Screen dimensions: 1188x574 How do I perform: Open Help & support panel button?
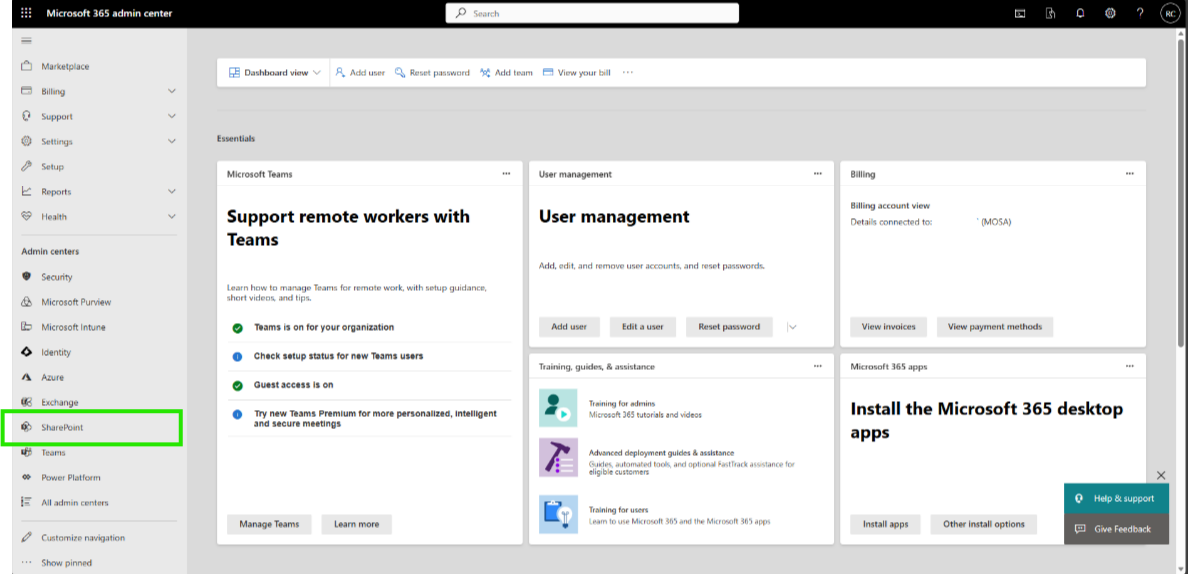[x=1116, y=498]
